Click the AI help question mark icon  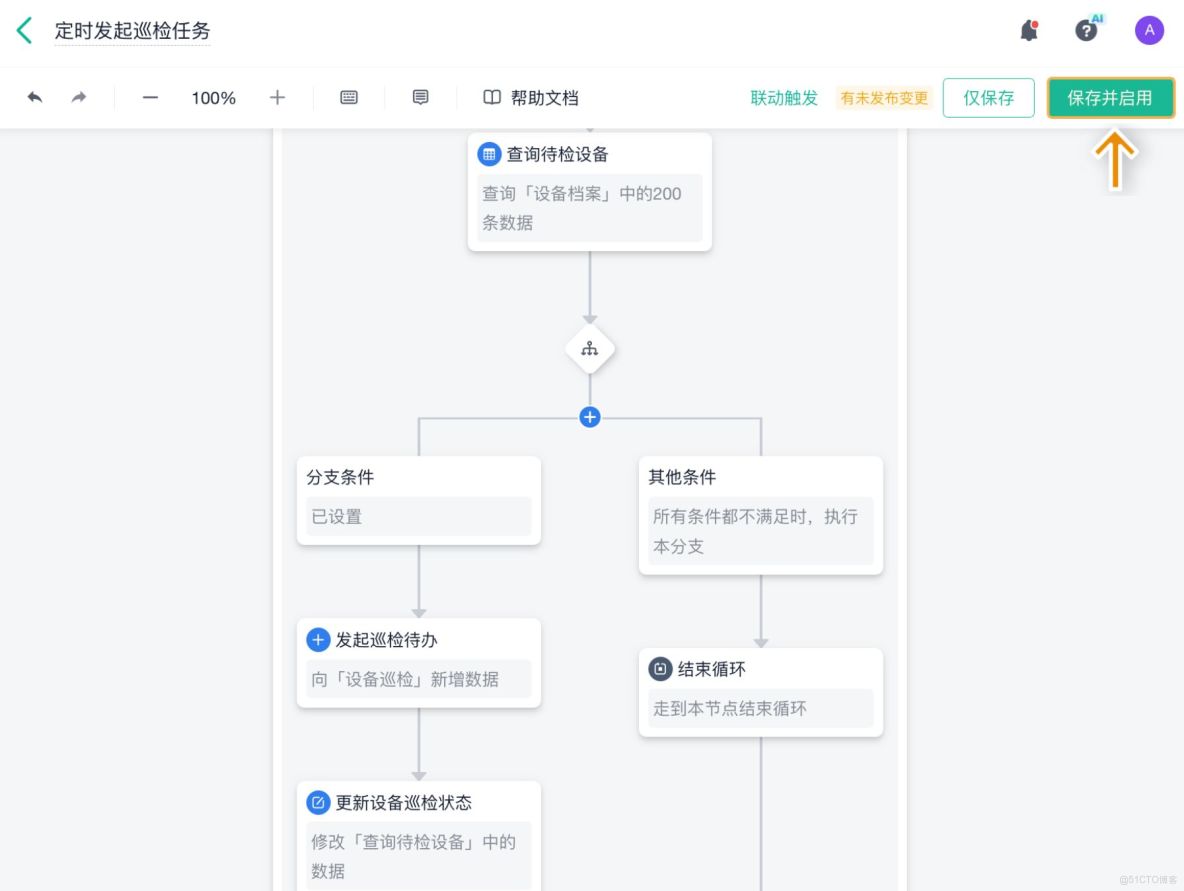coord(1087,30)
